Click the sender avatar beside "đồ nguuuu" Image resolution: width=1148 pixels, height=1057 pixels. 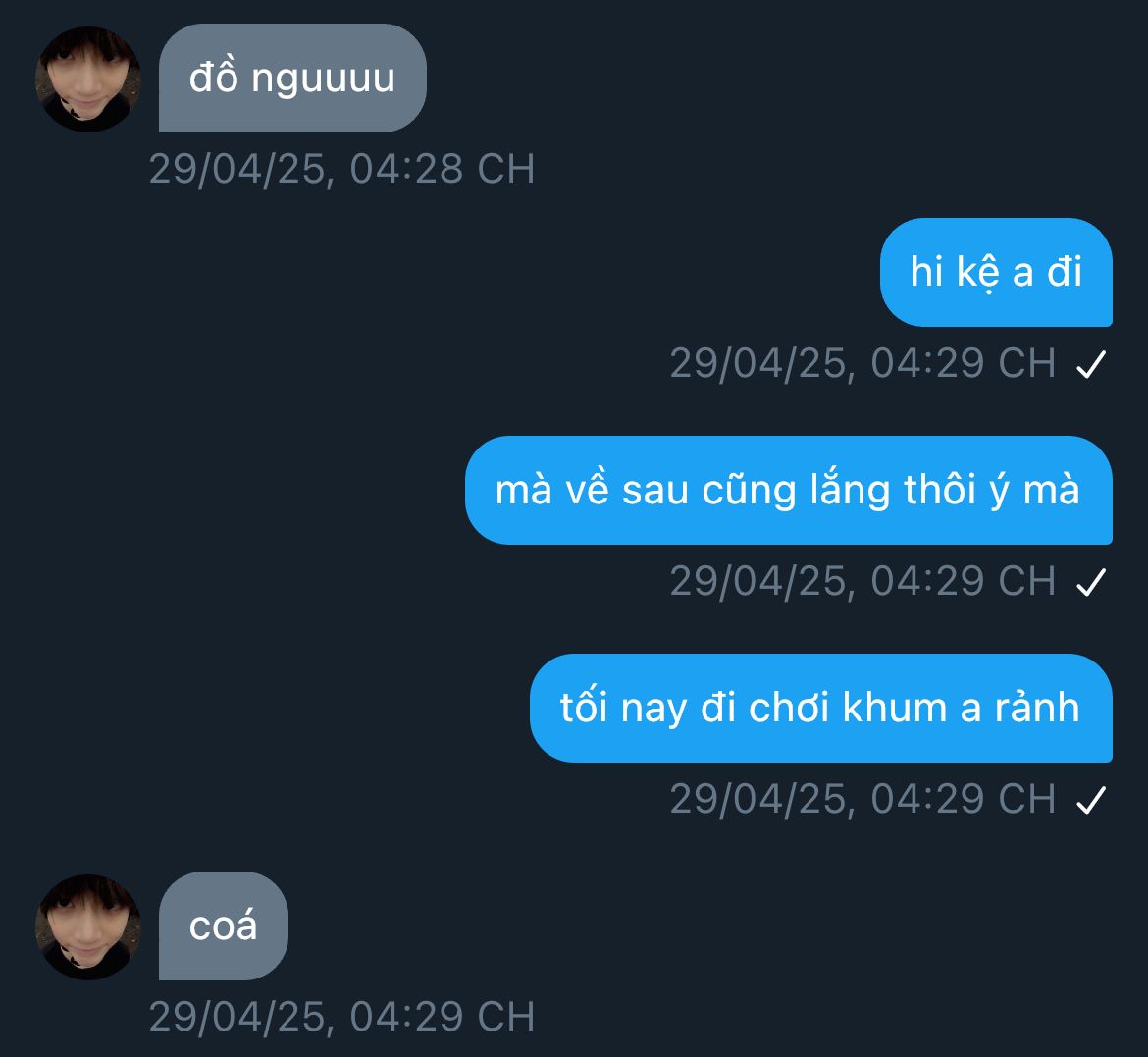point(88,79)
